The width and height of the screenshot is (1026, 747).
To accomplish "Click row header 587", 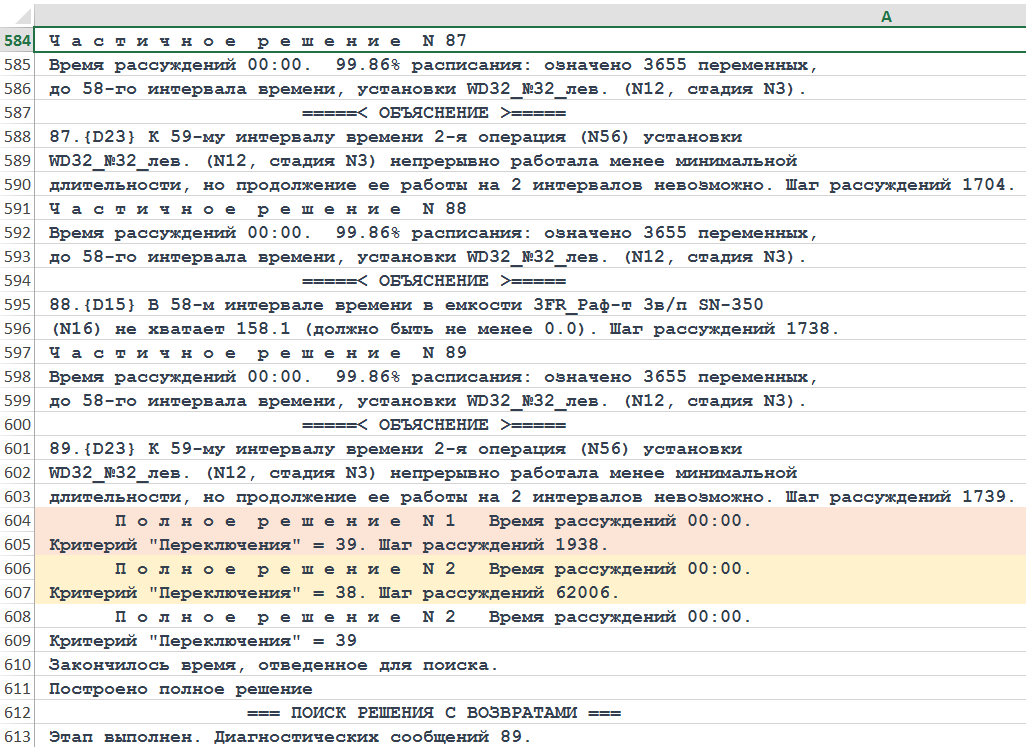I will coord(17,113).
